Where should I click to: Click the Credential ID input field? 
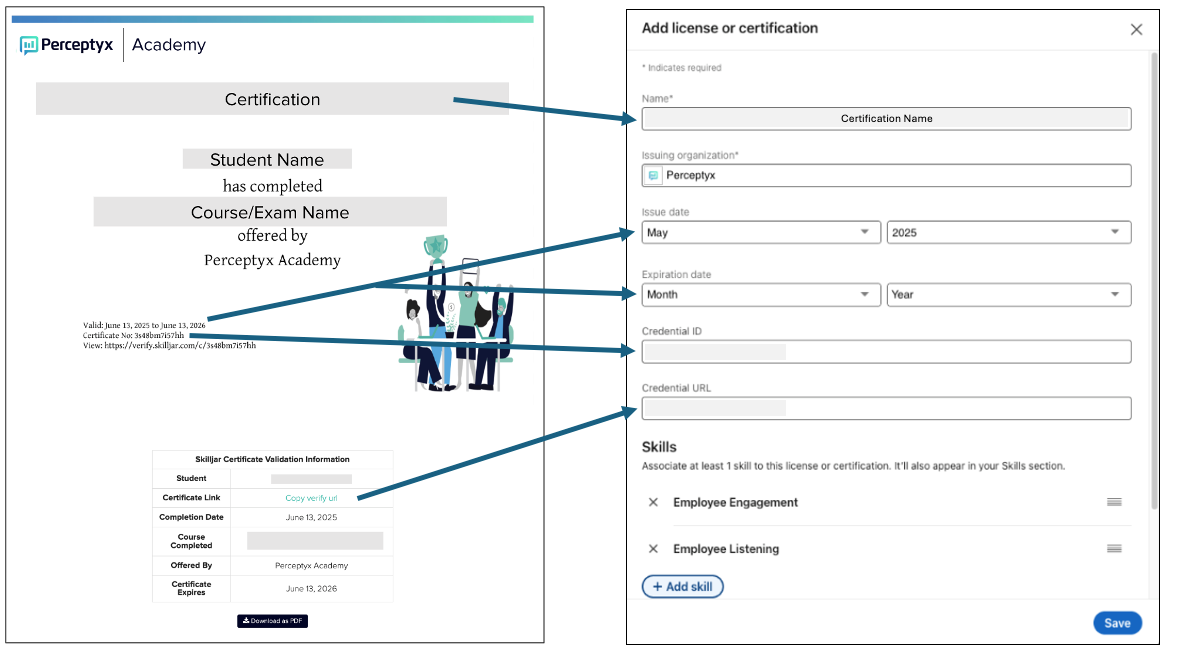click(x=886, y=352)
